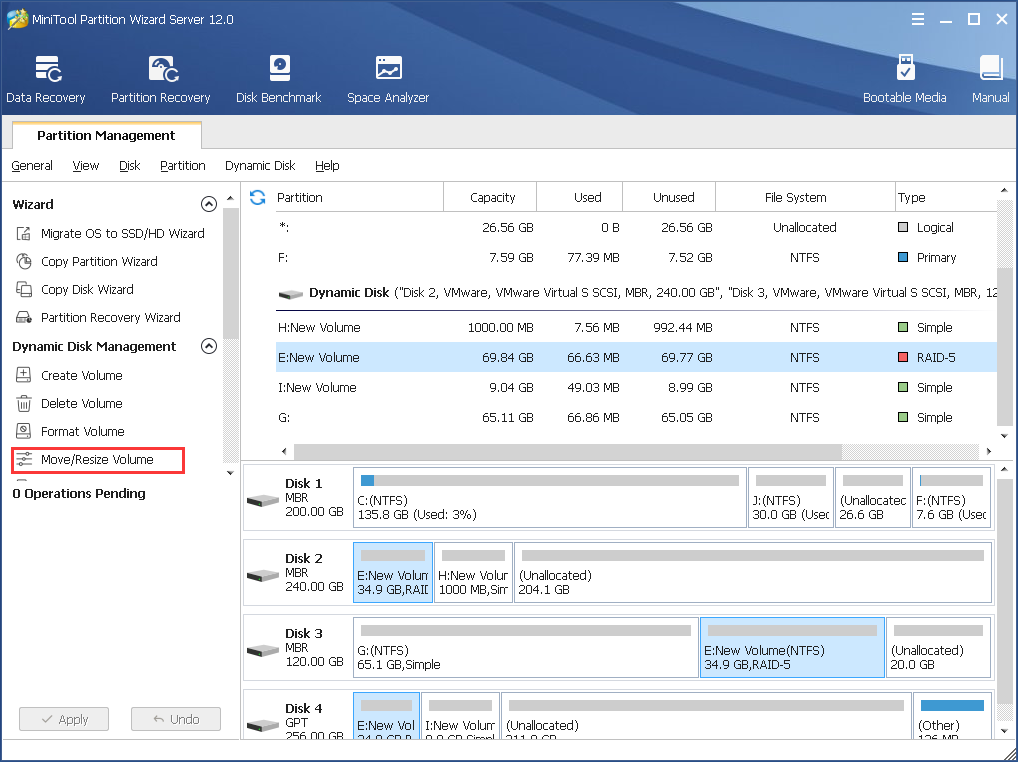
Task: Select the F: partition row
Action: click(636, 257)
